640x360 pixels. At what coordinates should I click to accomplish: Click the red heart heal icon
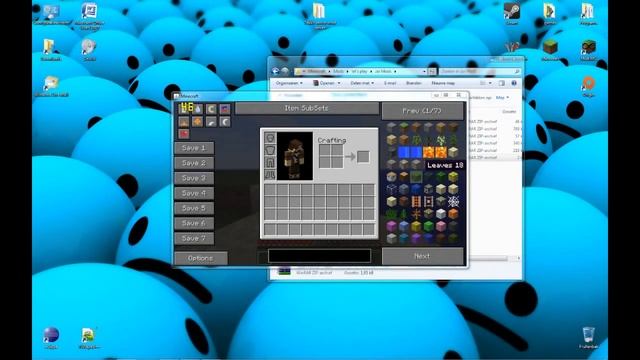click(184, 134)
